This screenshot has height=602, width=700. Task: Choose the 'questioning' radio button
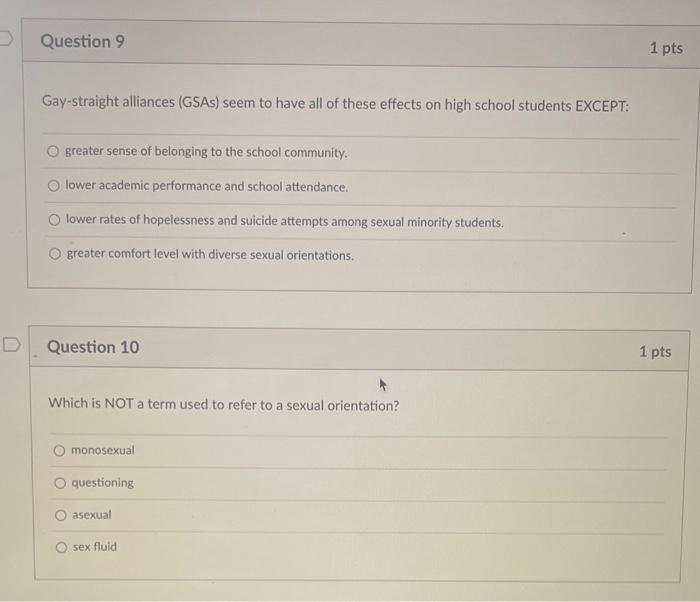(x=60, y=483)
